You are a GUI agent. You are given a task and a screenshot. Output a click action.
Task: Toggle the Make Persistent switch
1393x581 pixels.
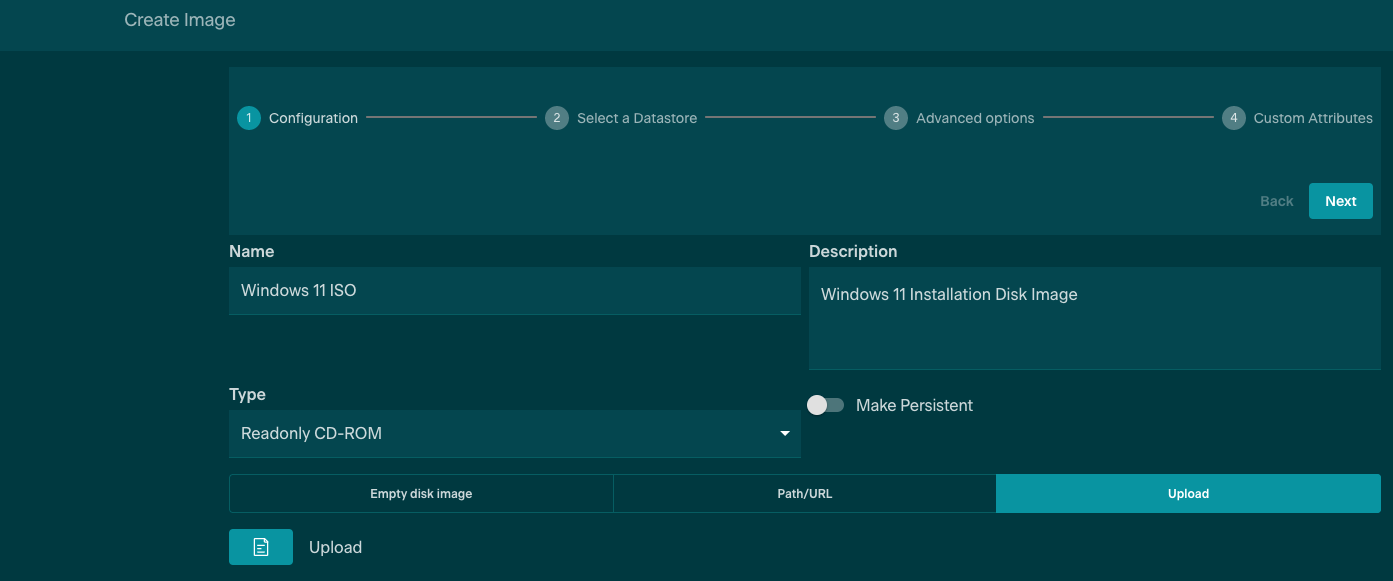826,405
